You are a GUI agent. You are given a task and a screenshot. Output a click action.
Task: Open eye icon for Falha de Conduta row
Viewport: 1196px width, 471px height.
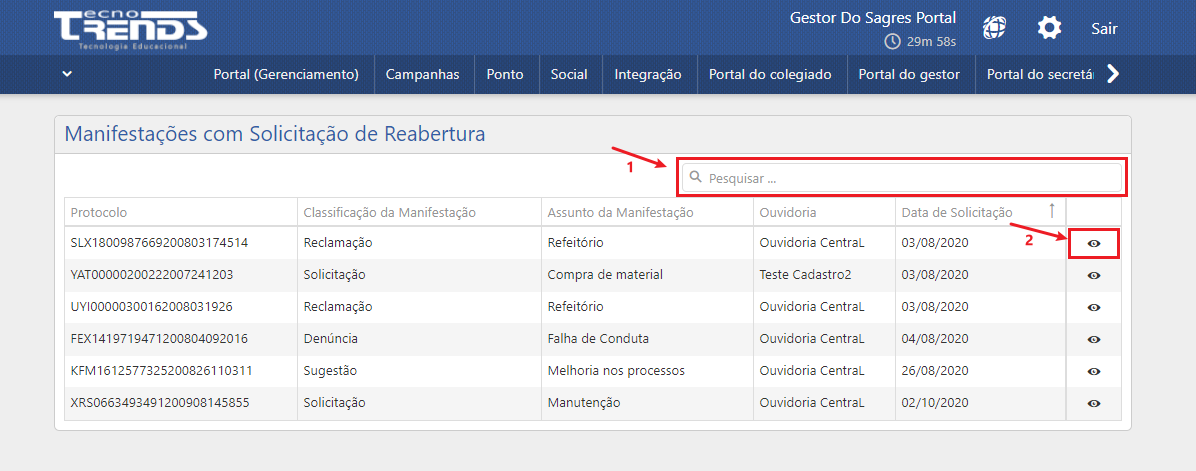coord(1093,339)
